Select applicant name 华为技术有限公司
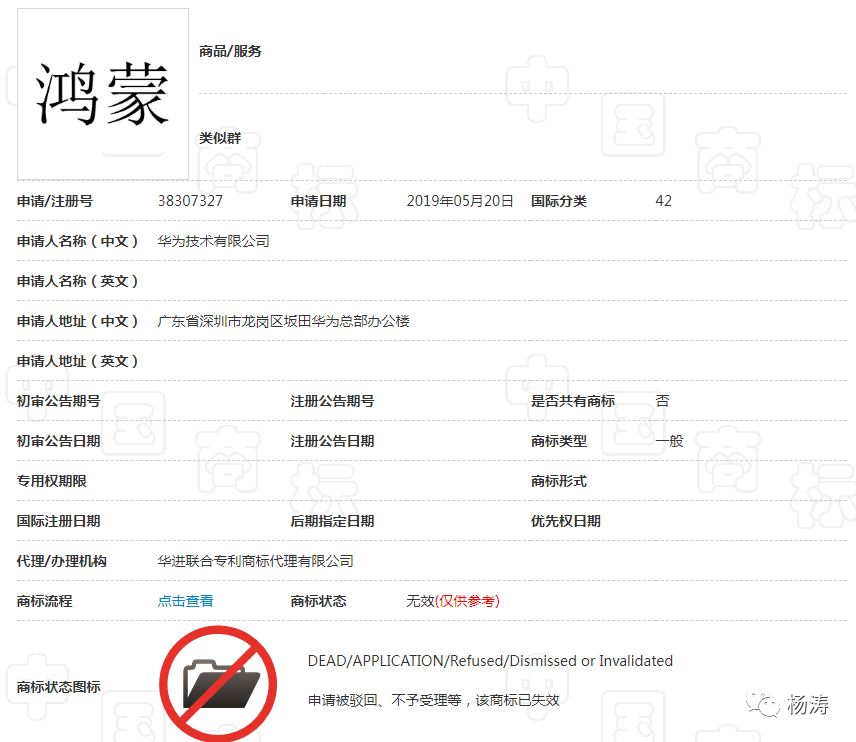 click(213, 241)
